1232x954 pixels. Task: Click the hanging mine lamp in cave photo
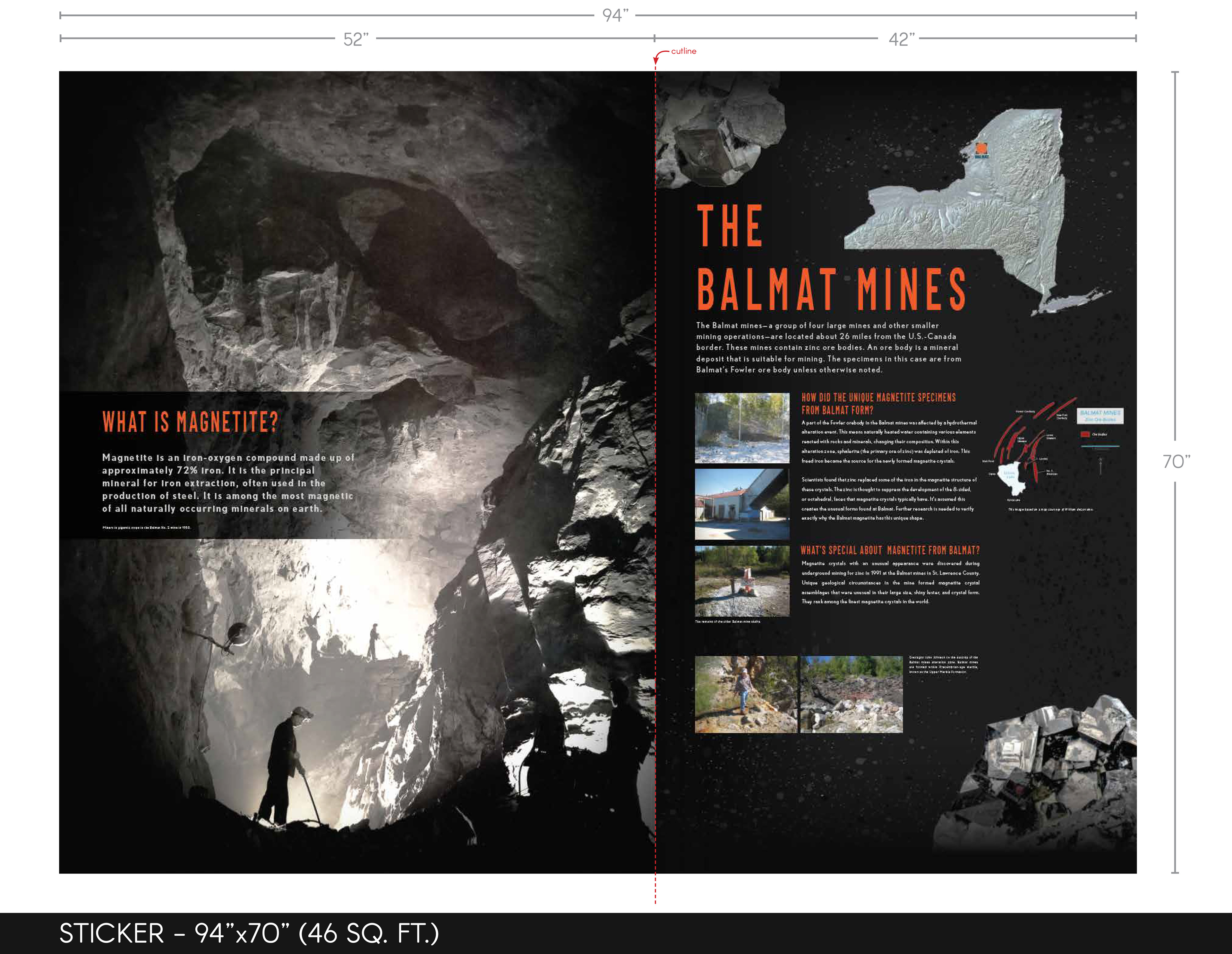tap(237, 635)
